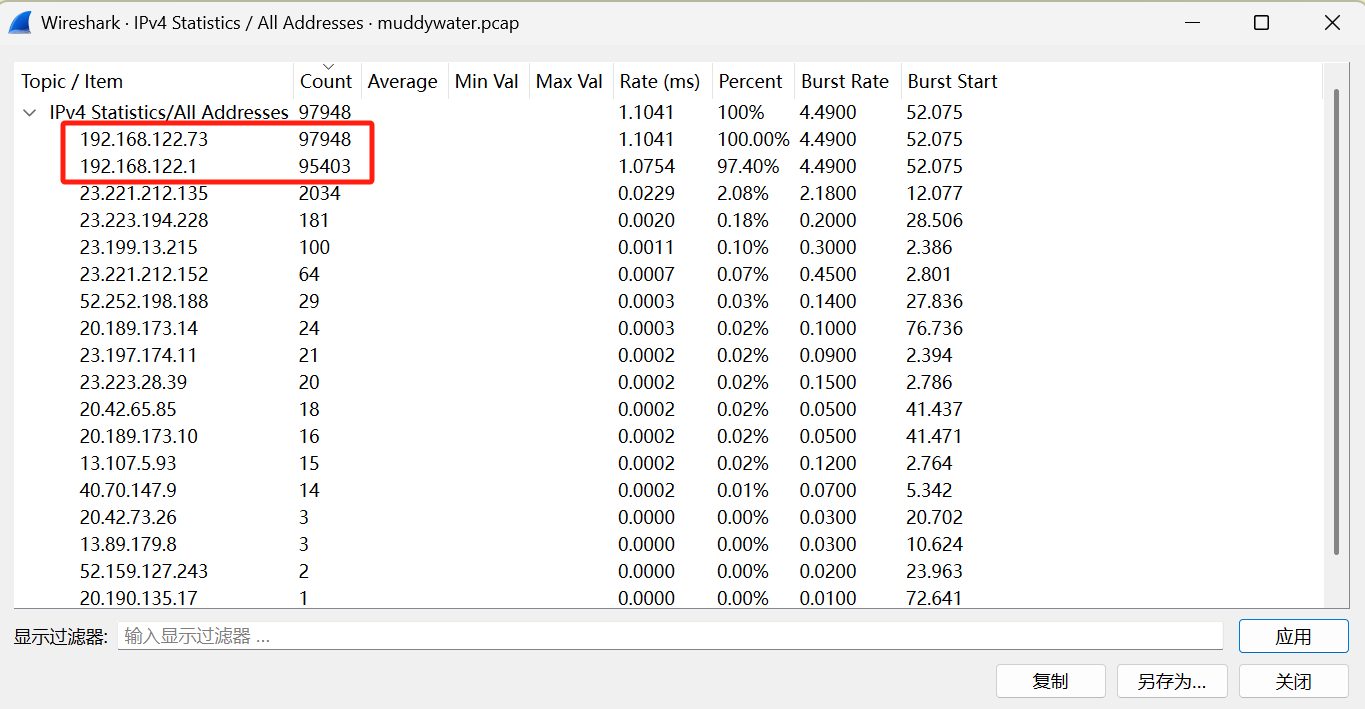Click the Burst Rate column header
Viewport: 1365px width, 709px height.
pyautogui.click(x=845, y=81)
